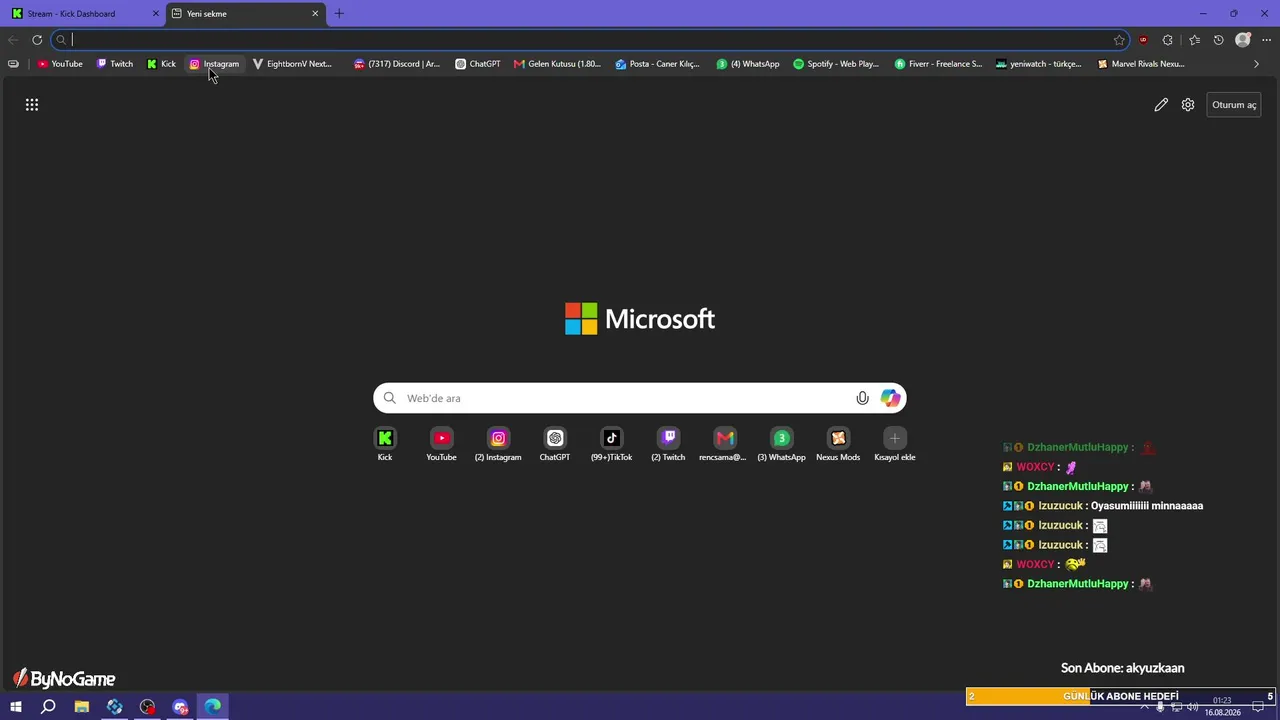Open Discord from the taskbar
Image resolution: width=1280 pixels, height=720 pixels.
tap(181, 707)
